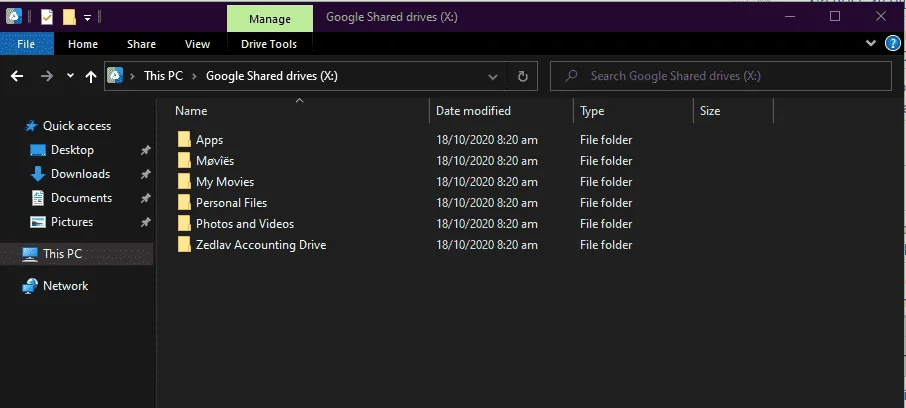
Task: Go up one level with the up arrow
Action: point(91,76)
